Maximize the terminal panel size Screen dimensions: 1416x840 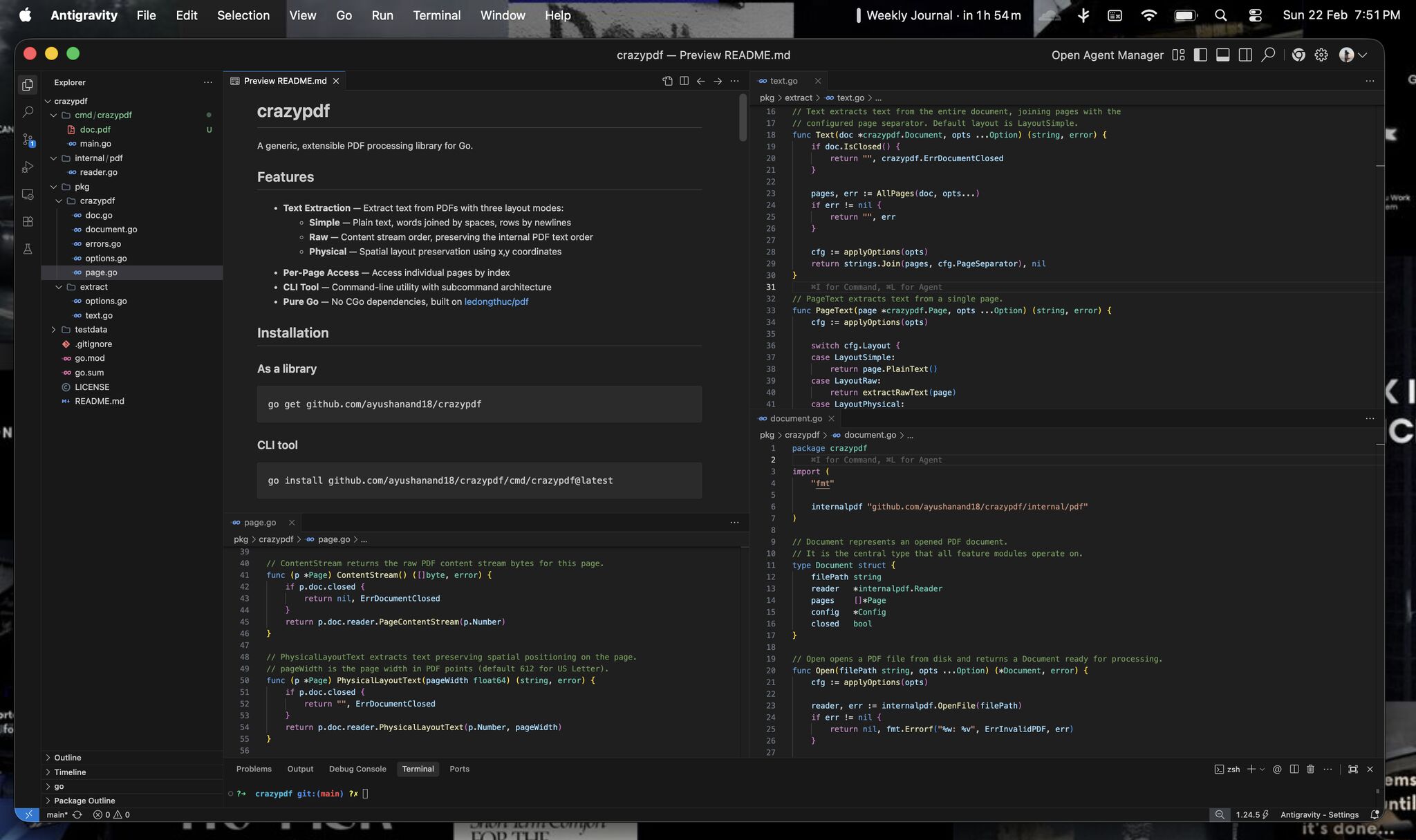[x=1353, y=769]
